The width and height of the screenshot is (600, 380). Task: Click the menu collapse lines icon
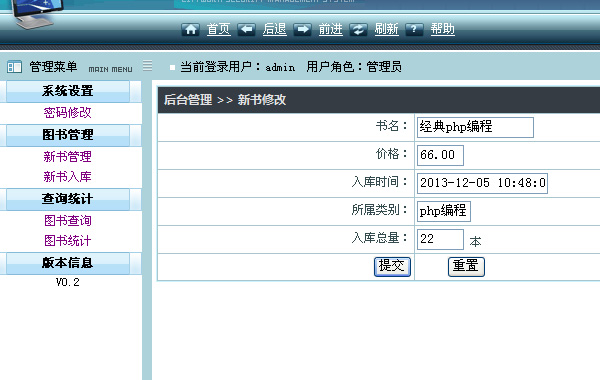[x=147, y=66]
